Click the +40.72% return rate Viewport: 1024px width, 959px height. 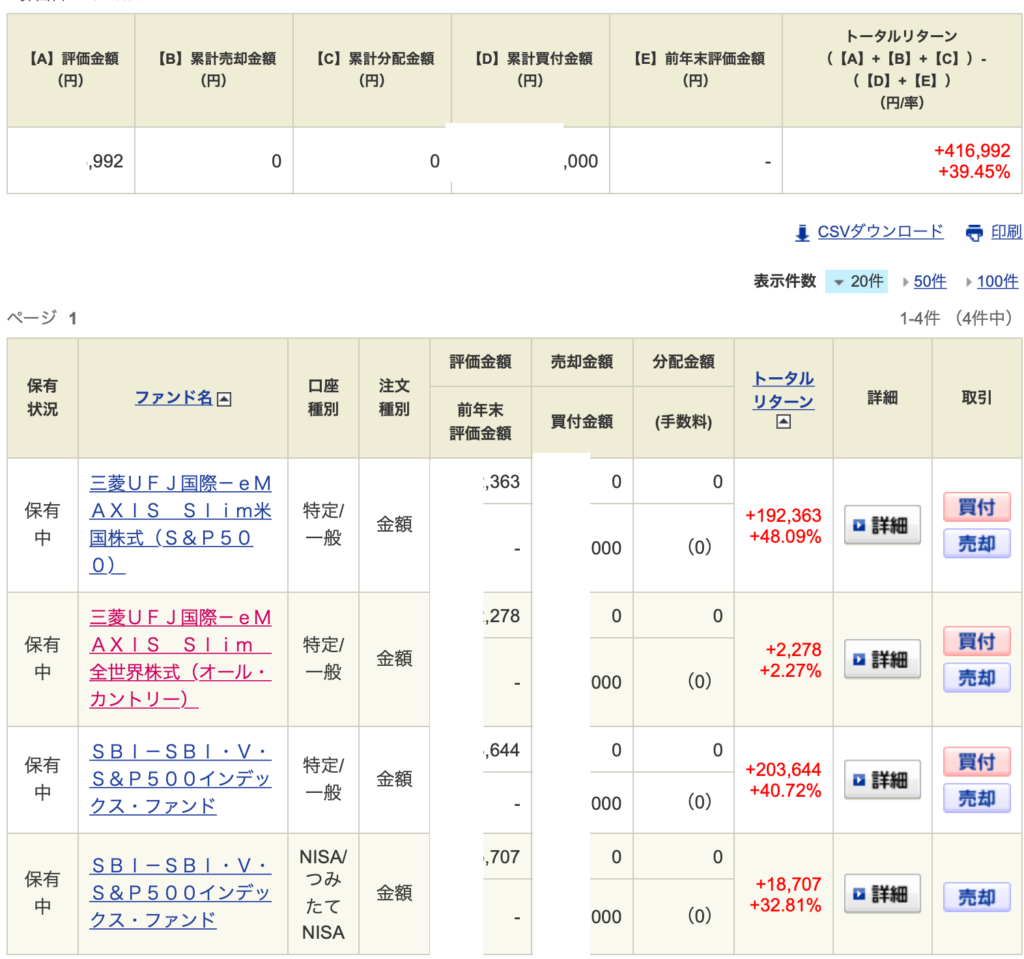(785, 790)
